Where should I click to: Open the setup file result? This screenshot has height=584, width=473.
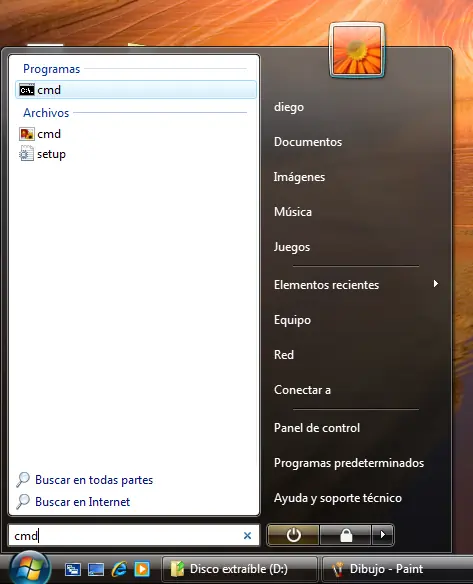coord(42,154)
